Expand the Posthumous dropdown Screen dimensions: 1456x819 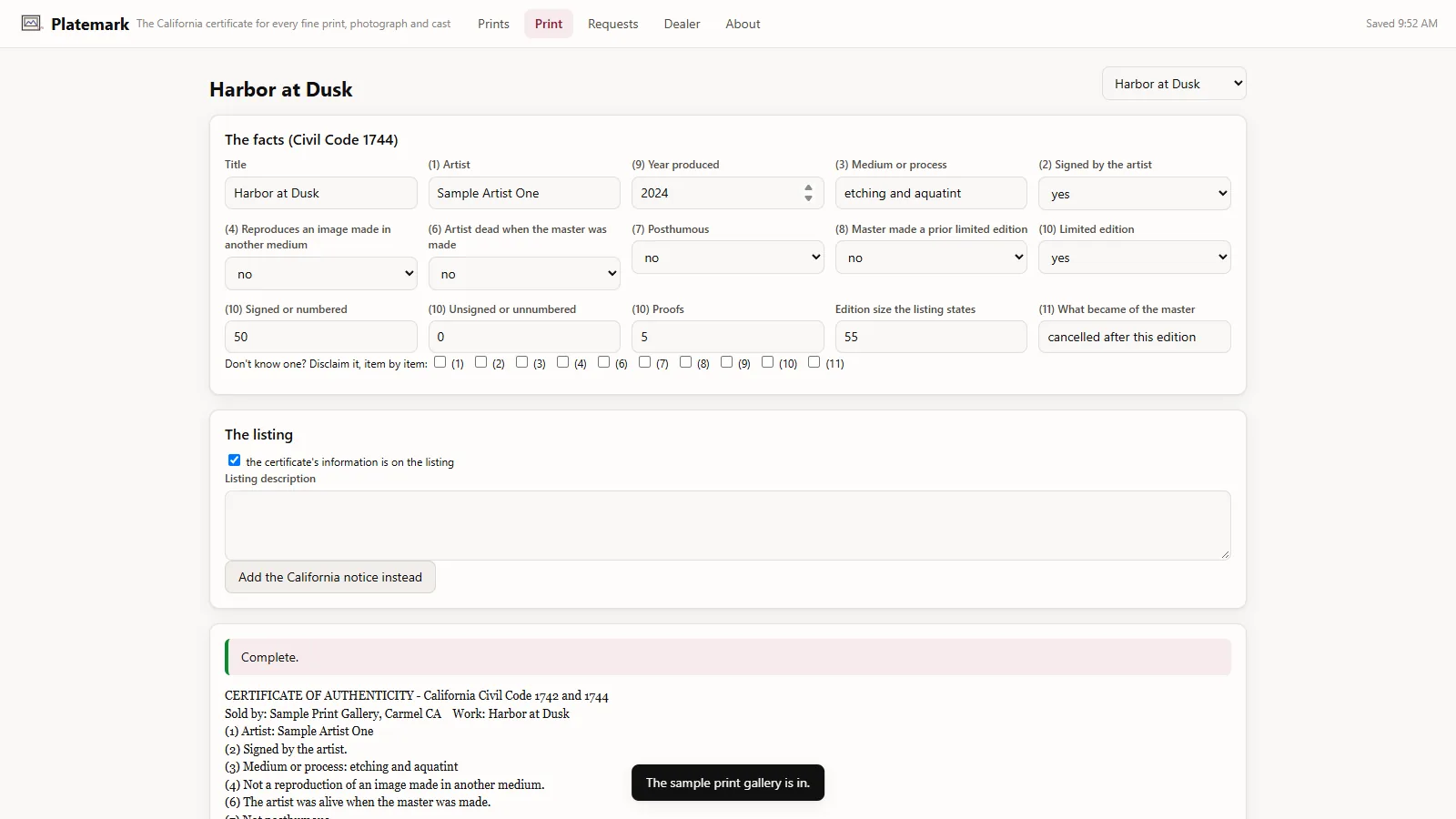(x=728, y=258)
